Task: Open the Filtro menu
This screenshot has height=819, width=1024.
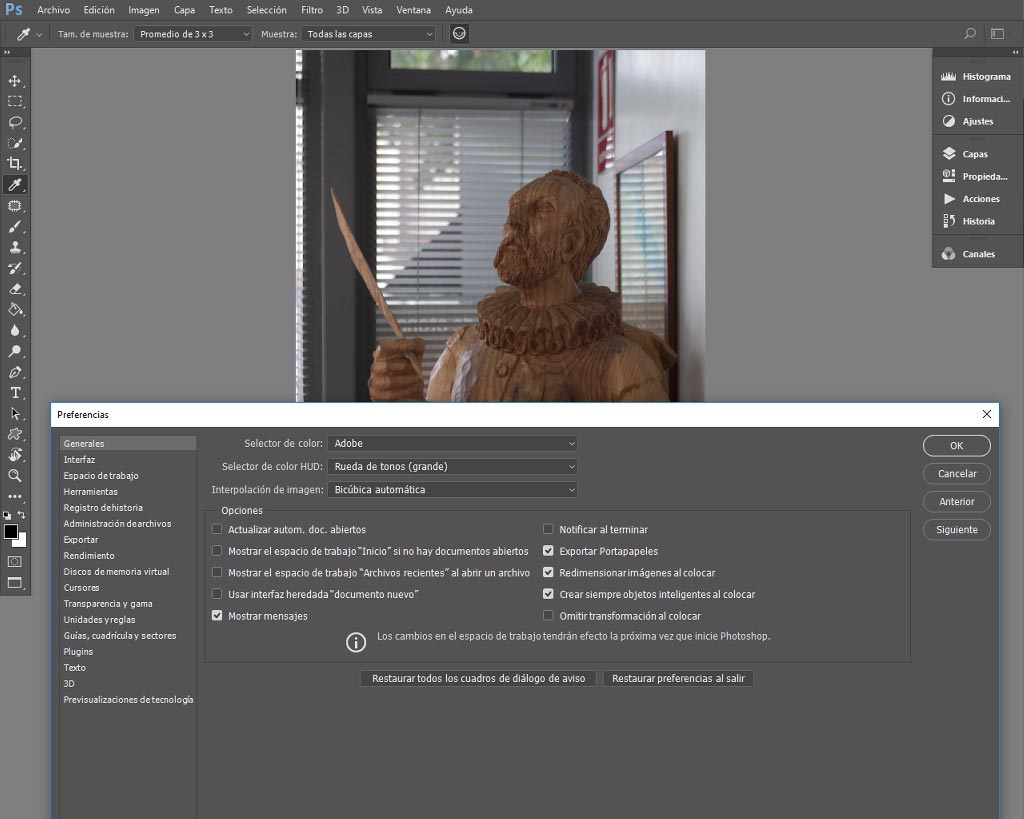Action: point(312,10)
